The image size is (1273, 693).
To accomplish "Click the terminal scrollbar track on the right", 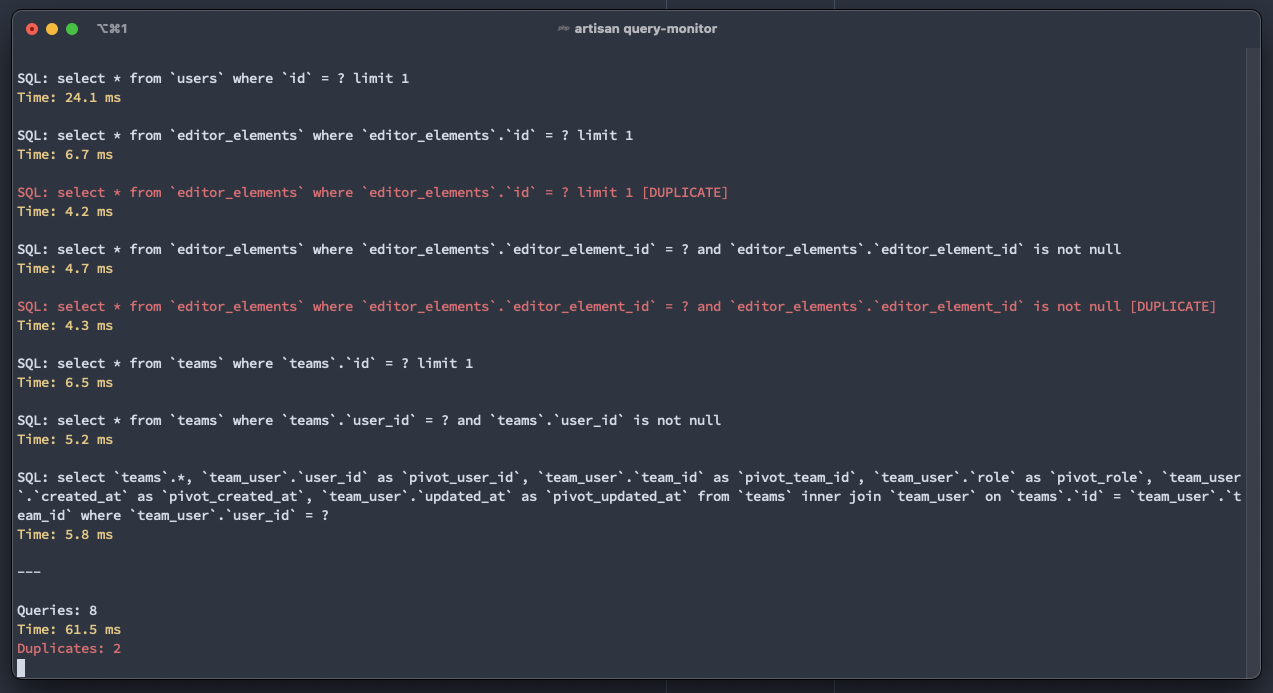I will point(1252,362).
